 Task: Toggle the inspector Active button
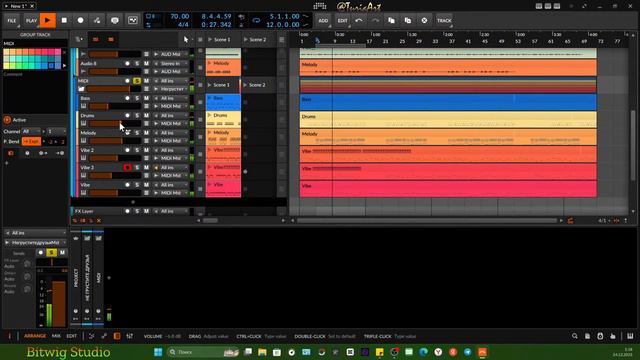click(7, 120)
